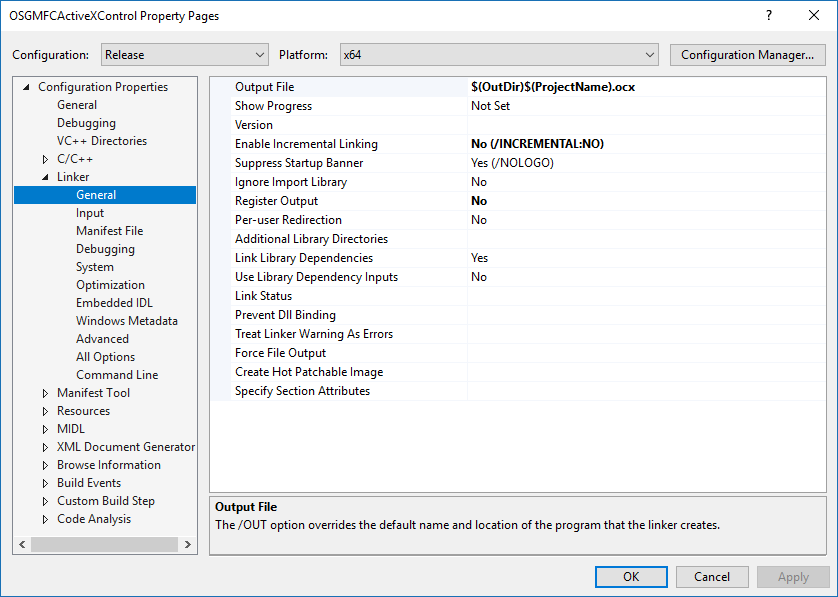Open the Platform dropdown
This screenshot has width=838, height=597.
(498, 55)
